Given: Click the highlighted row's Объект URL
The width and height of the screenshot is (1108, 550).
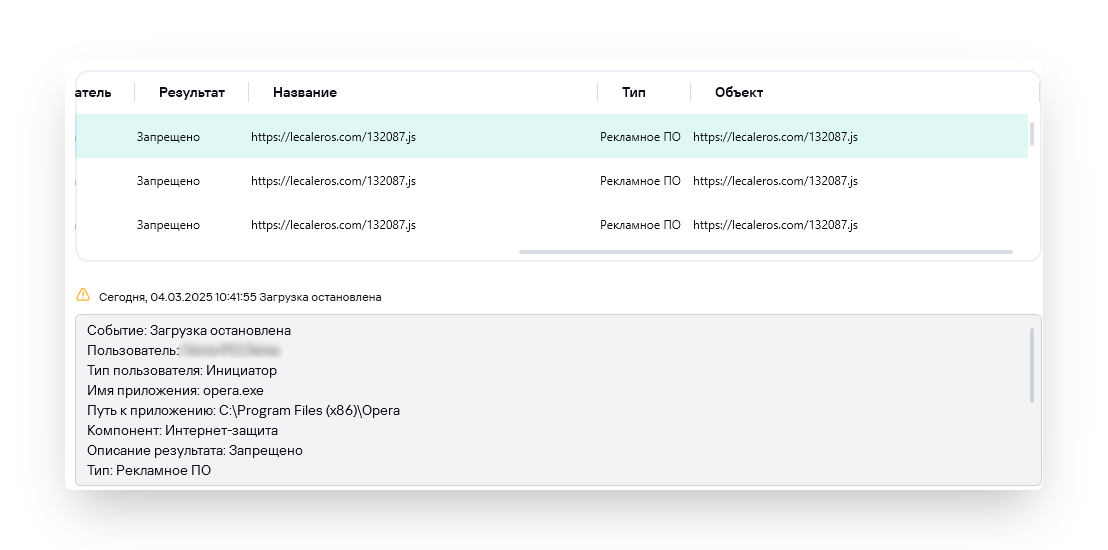Looking at the screenshot, I should (x=775, y=136).
